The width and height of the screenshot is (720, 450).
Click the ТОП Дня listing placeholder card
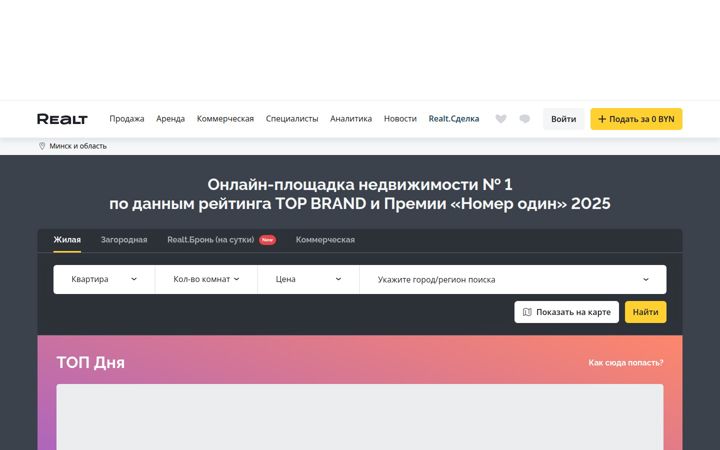[x=360, y=417]
